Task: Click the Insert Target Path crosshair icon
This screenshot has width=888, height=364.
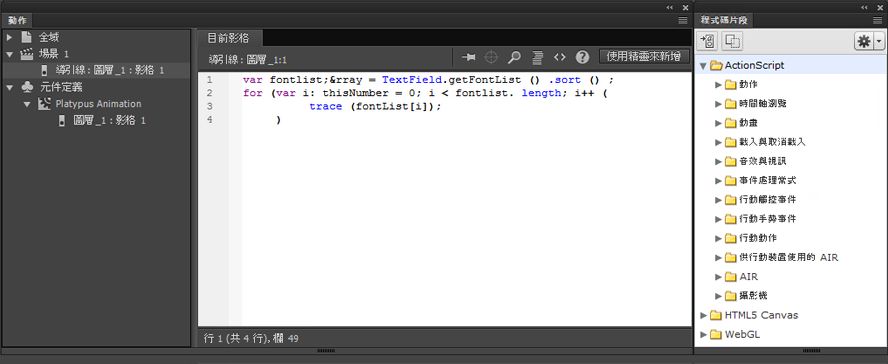Action: coord(492,57)
